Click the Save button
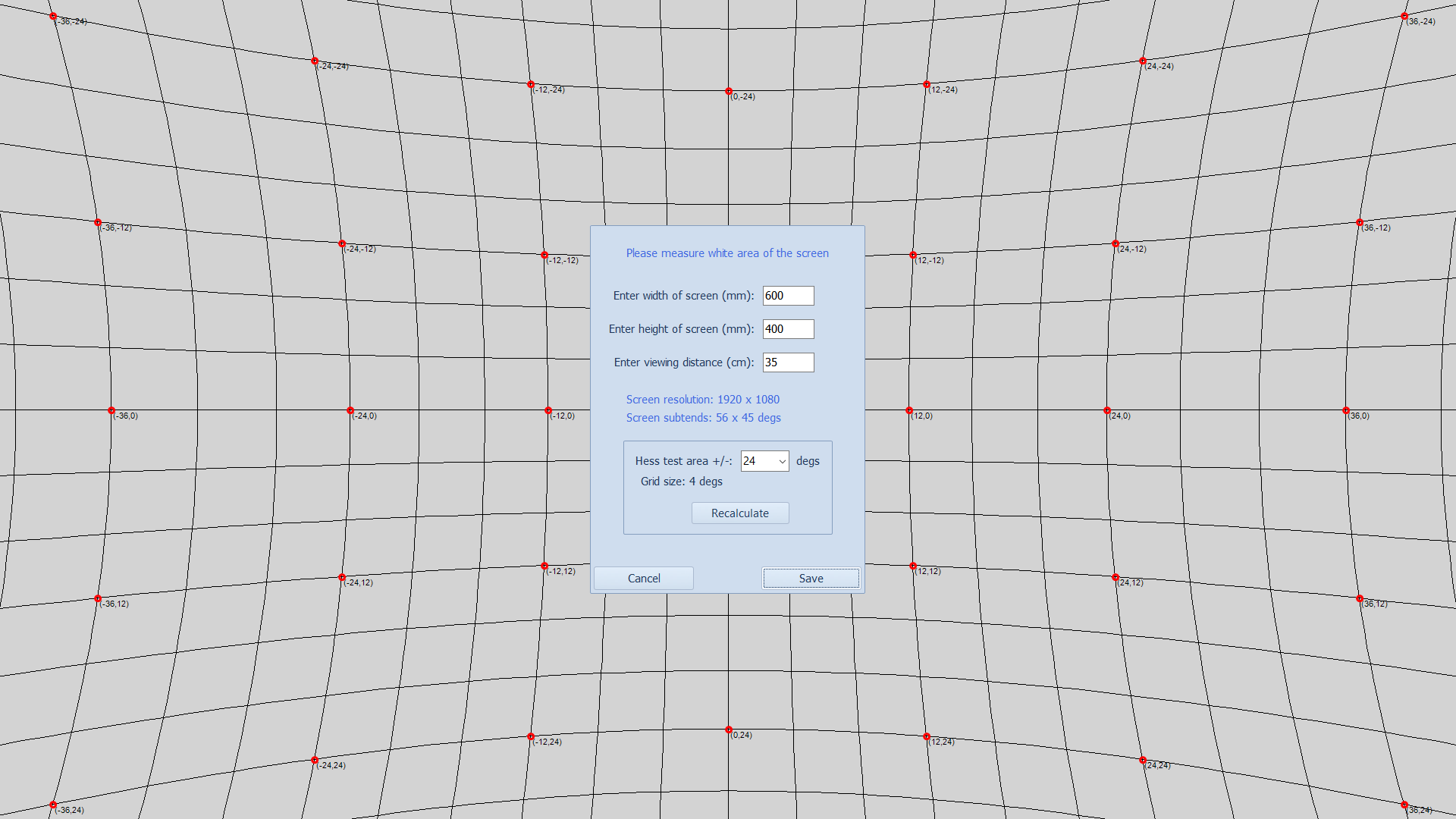This screenshot has width=1456, height=819. click(811, 579)
